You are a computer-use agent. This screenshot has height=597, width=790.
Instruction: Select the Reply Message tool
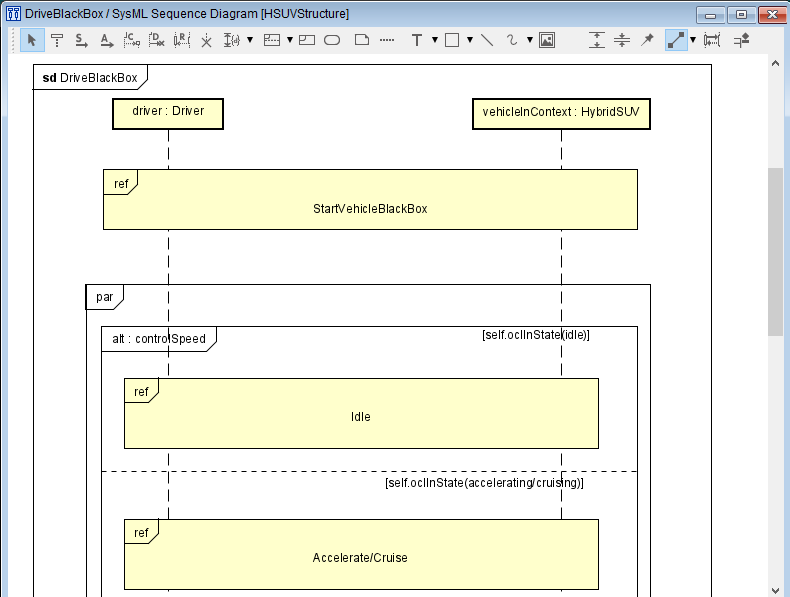182,40
